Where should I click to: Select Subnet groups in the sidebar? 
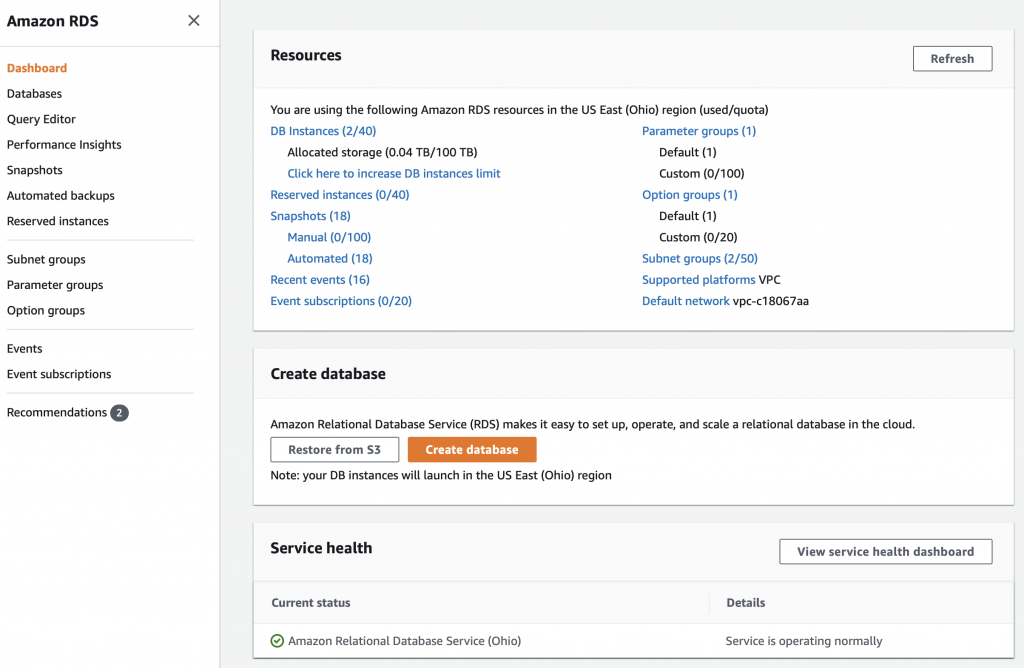46,259
